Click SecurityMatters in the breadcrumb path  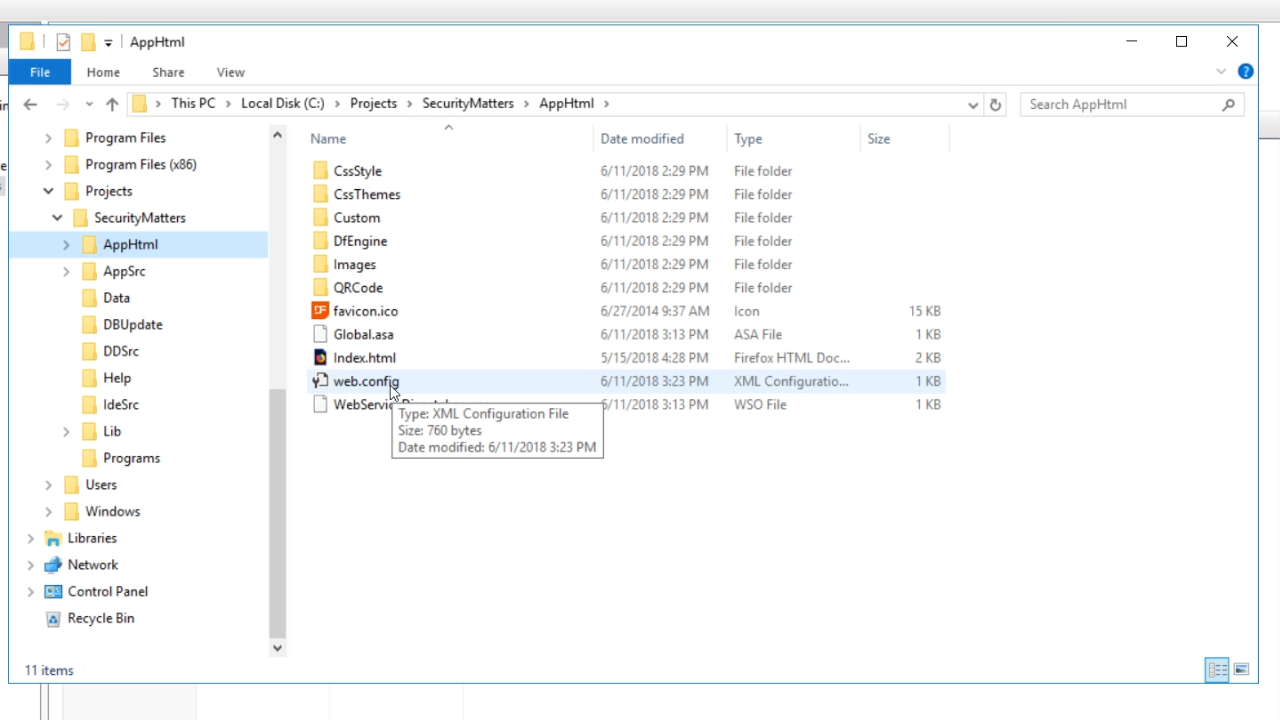[x=467, y=104]
